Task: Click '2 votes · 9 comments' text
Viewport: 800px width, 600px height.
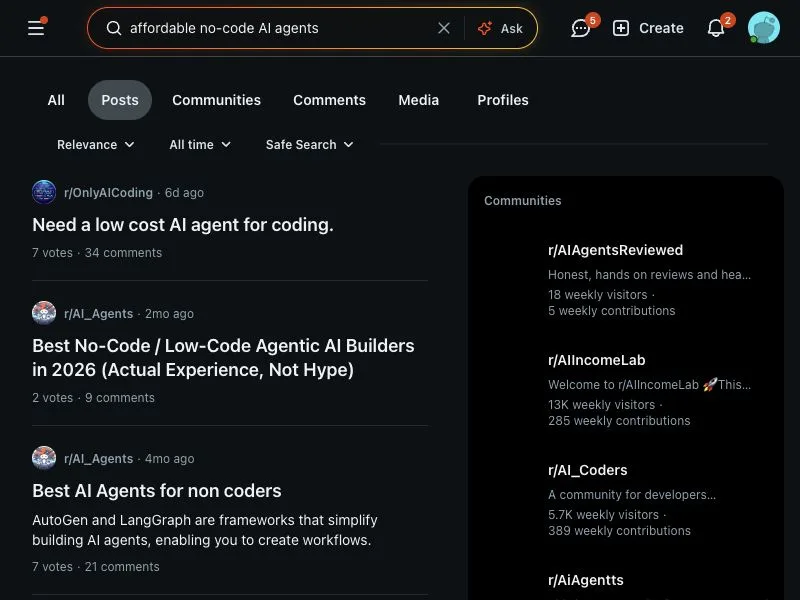Action: pos(93,397)
